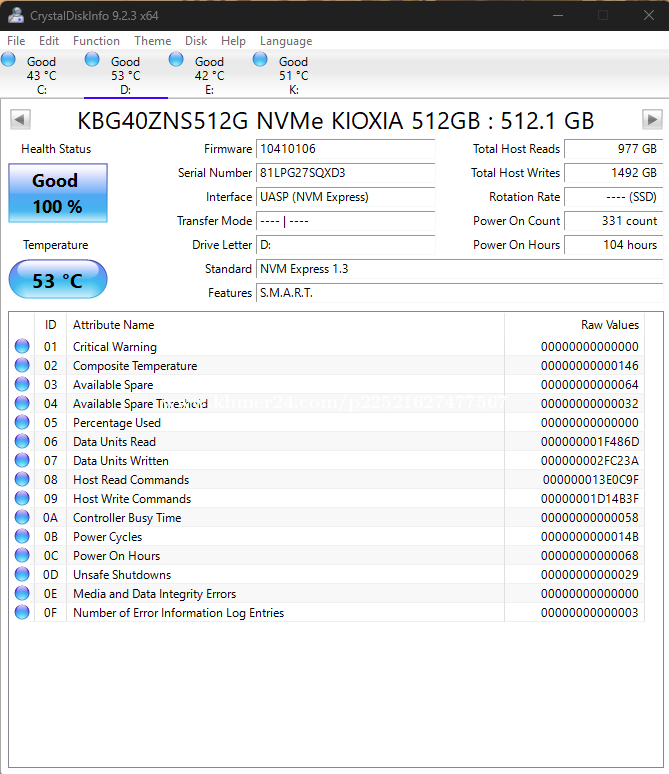The height and width of the screenshot is (774, 669).
Task: Select the Controller Busy Time attribute name
Action: click(x=127, y=518)
